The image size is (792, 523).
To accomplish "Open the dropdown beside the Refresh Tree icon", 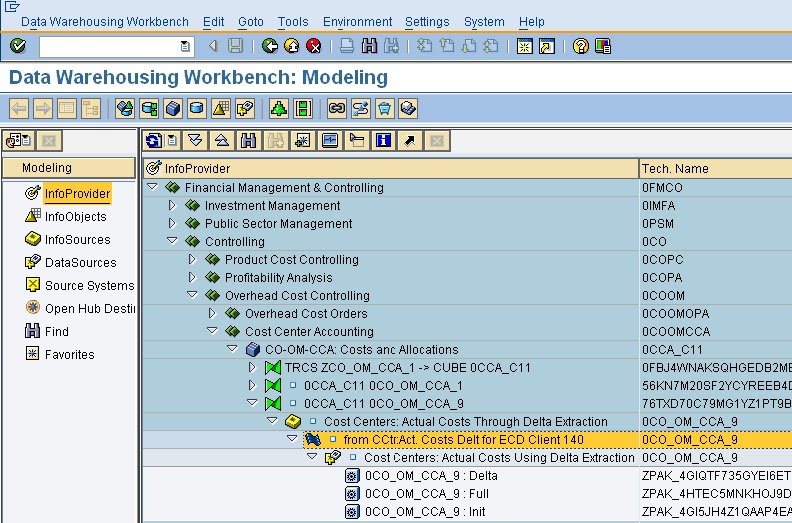I will (172, 140).
